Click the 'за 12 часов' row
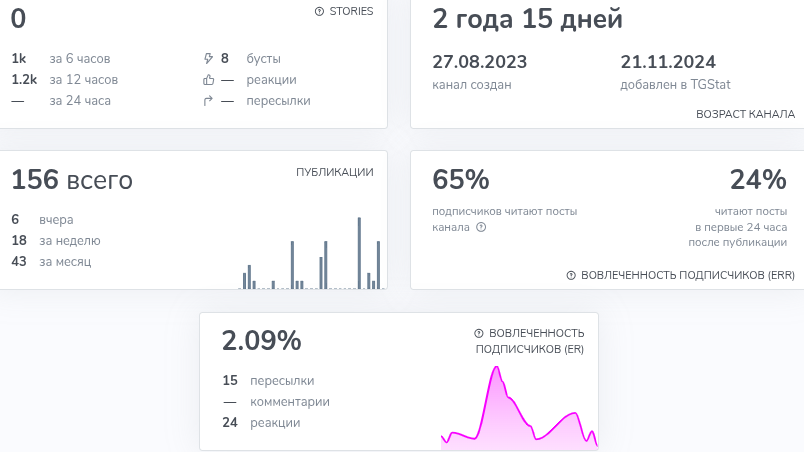This screenshot has width=804, height=452. (x=65, y=80)
